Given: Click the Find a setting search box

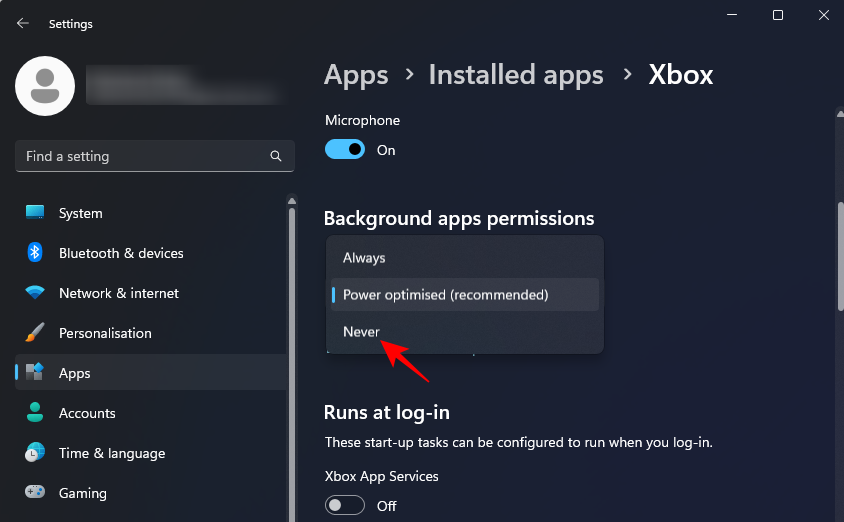Looking at the screenshot, I should tap(155, 156).
